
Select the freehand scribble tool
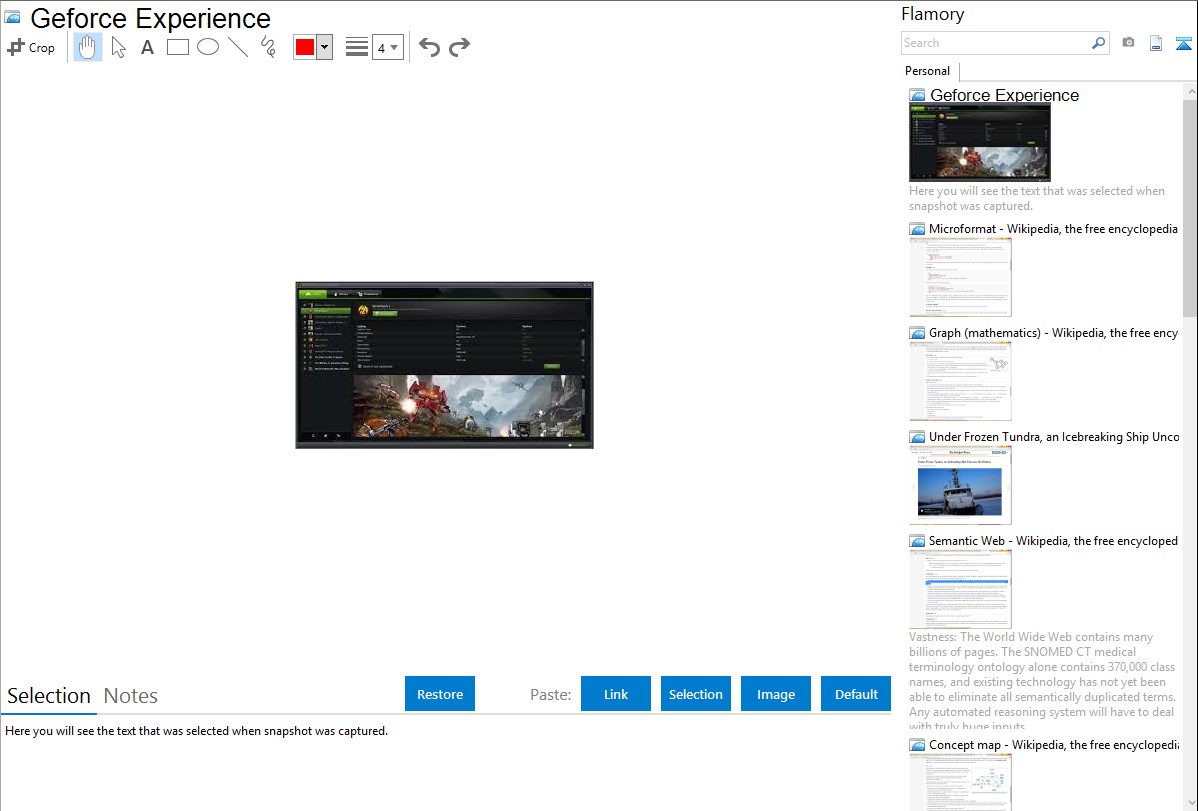[x=268, y=47]
